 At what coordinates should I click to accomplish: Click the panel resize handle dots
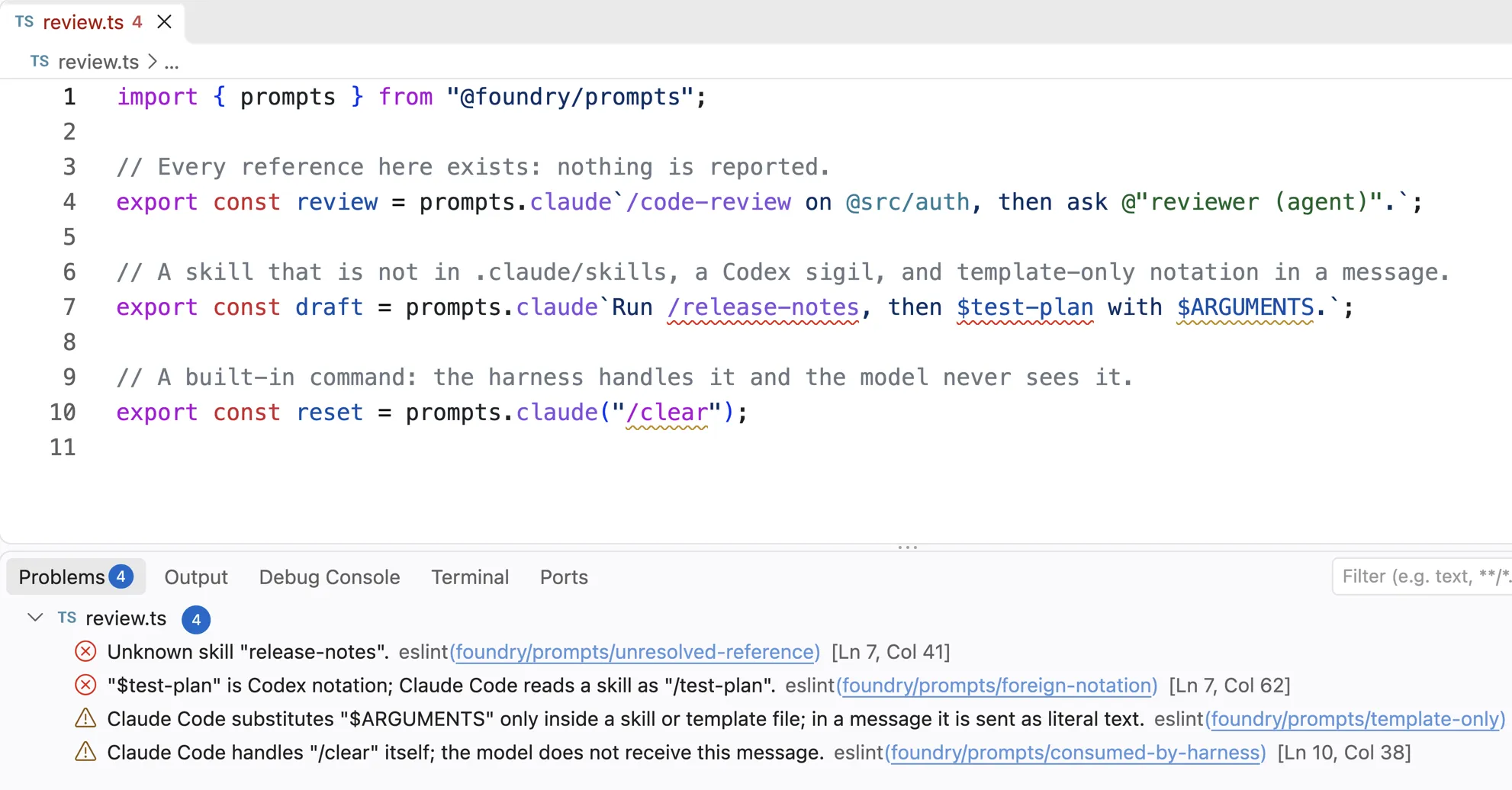pyautogui.click(x=908, y=547)
